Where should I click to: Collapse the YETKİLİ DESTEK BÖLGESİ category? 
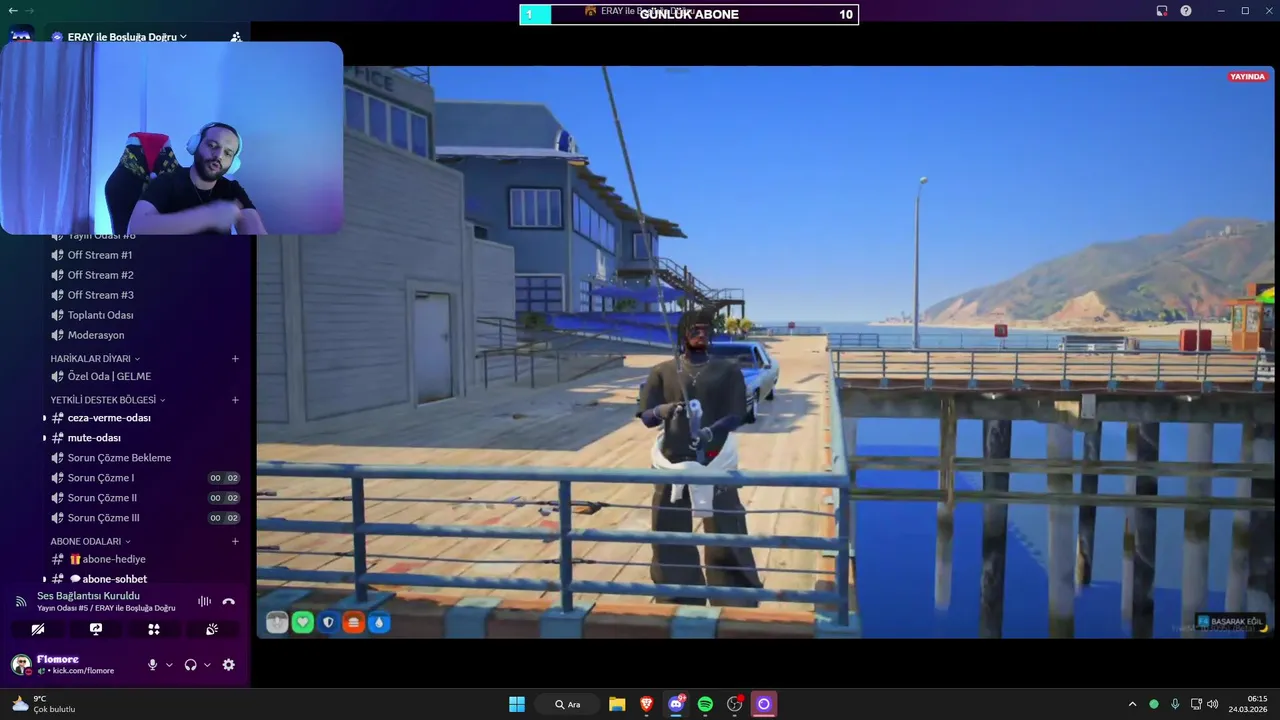coord(108,400)
